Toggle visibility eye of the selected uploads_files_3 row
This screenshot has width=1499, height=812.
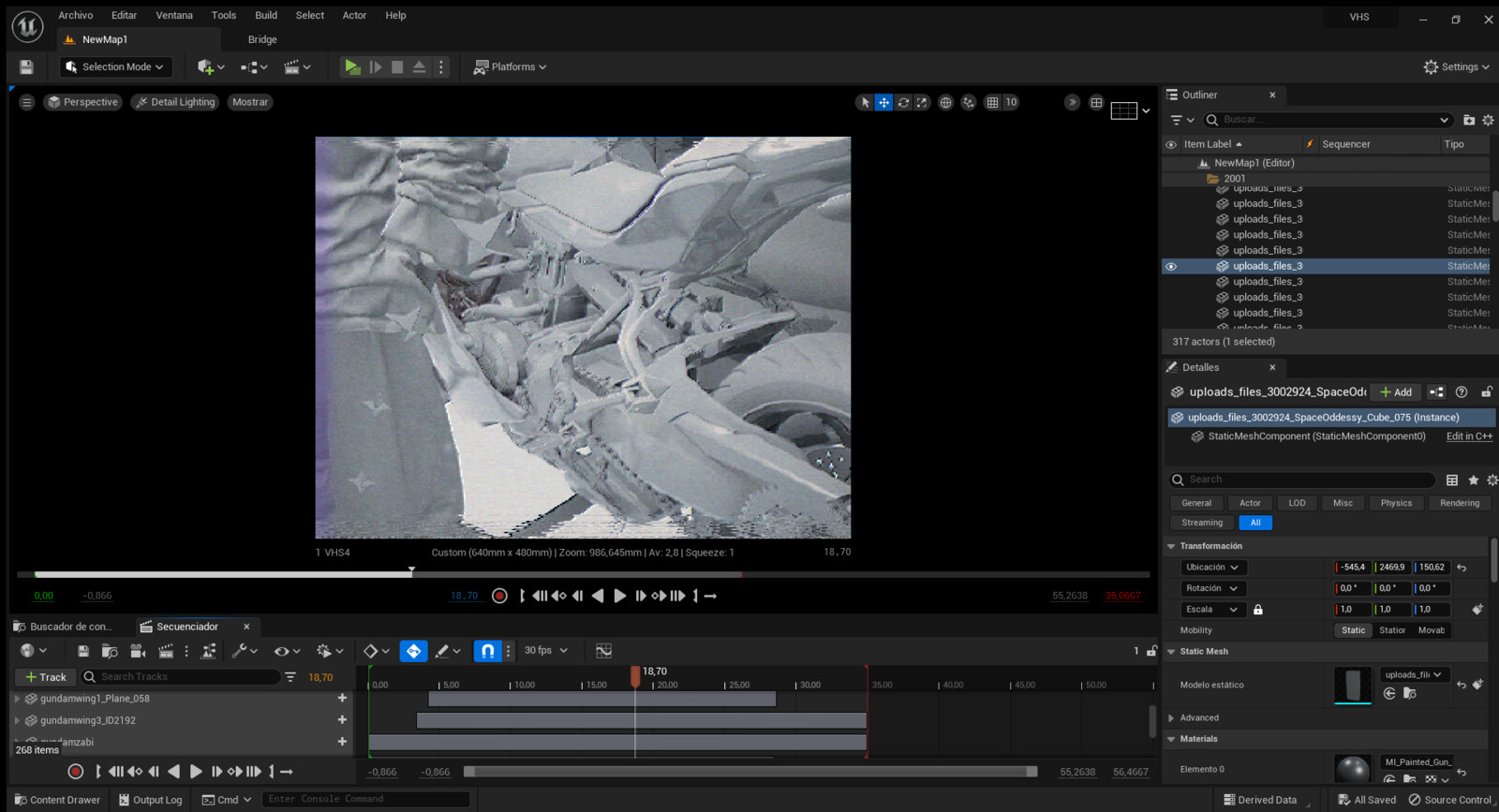click(1170, 266)
